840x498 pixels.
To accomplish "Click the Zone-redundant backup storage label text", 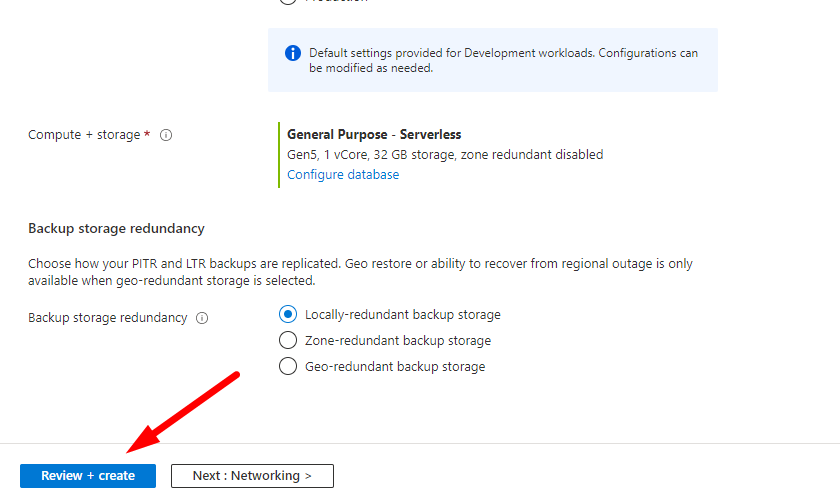I will [x=398, y=340].
